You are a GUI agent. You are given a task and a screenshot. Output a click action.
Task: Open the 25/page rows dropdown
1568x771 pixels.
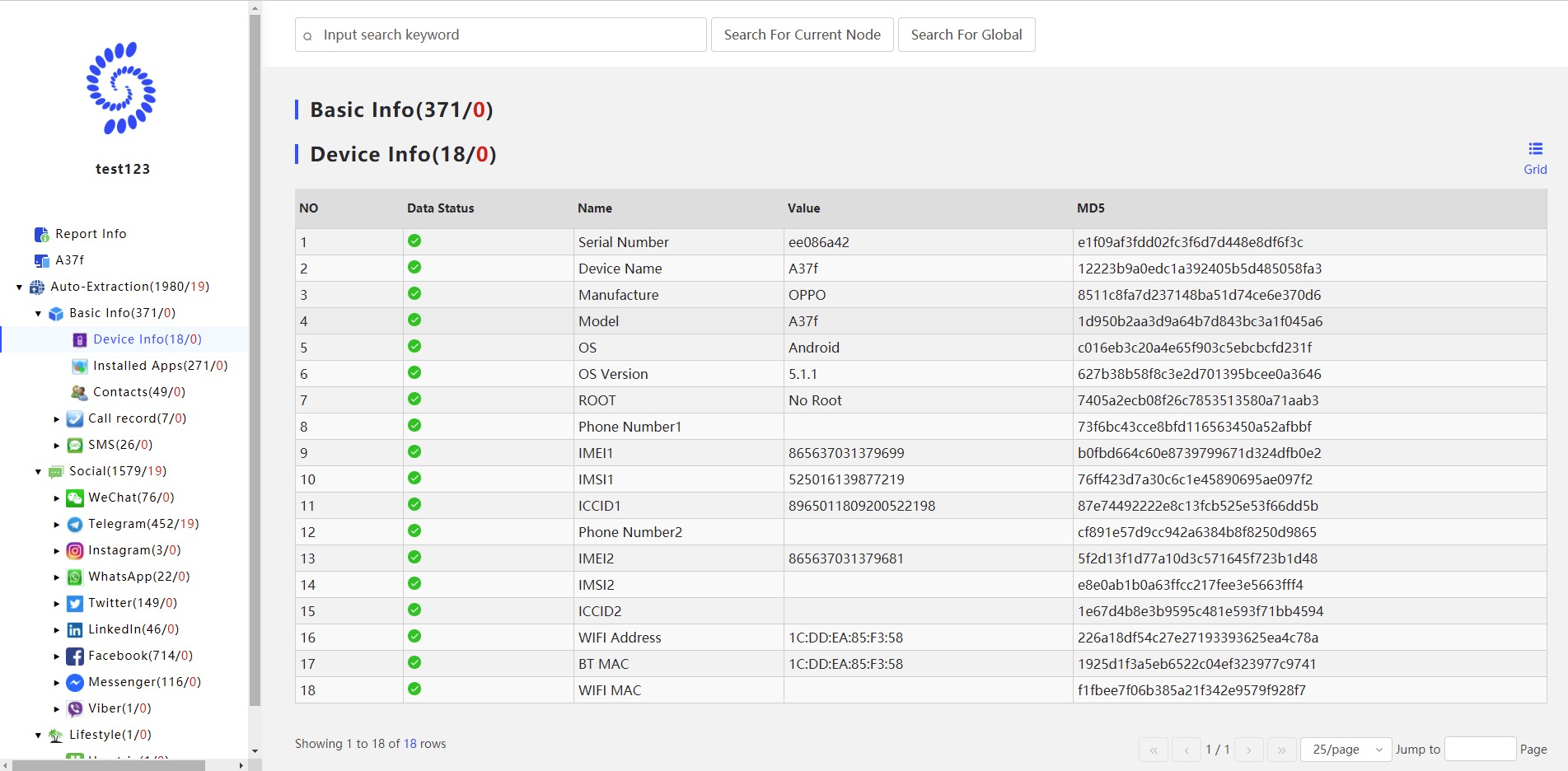[x=1346, y=750]
